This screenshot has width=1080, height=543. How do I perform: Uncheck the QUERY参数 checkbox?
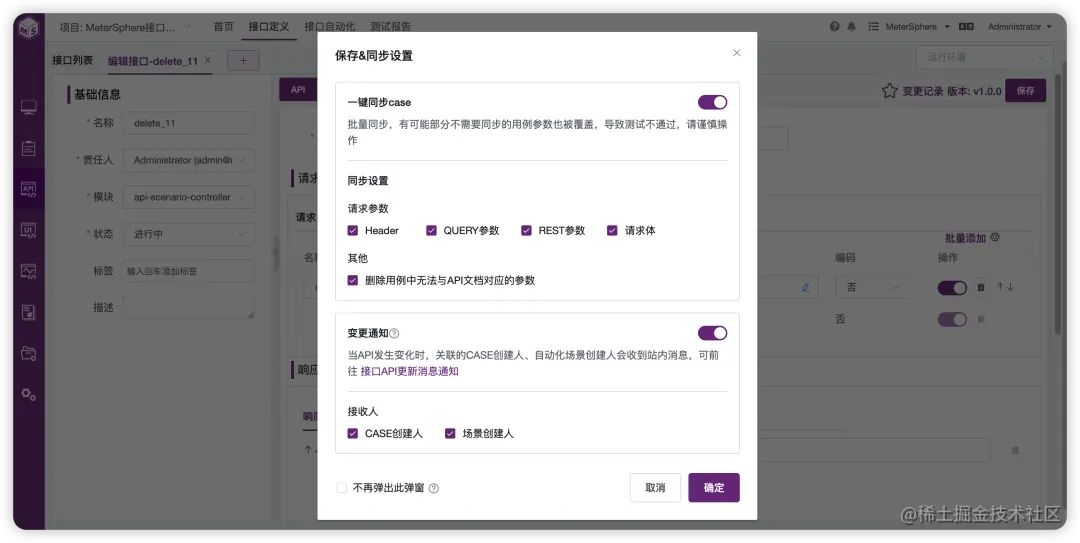coord(431,231)
